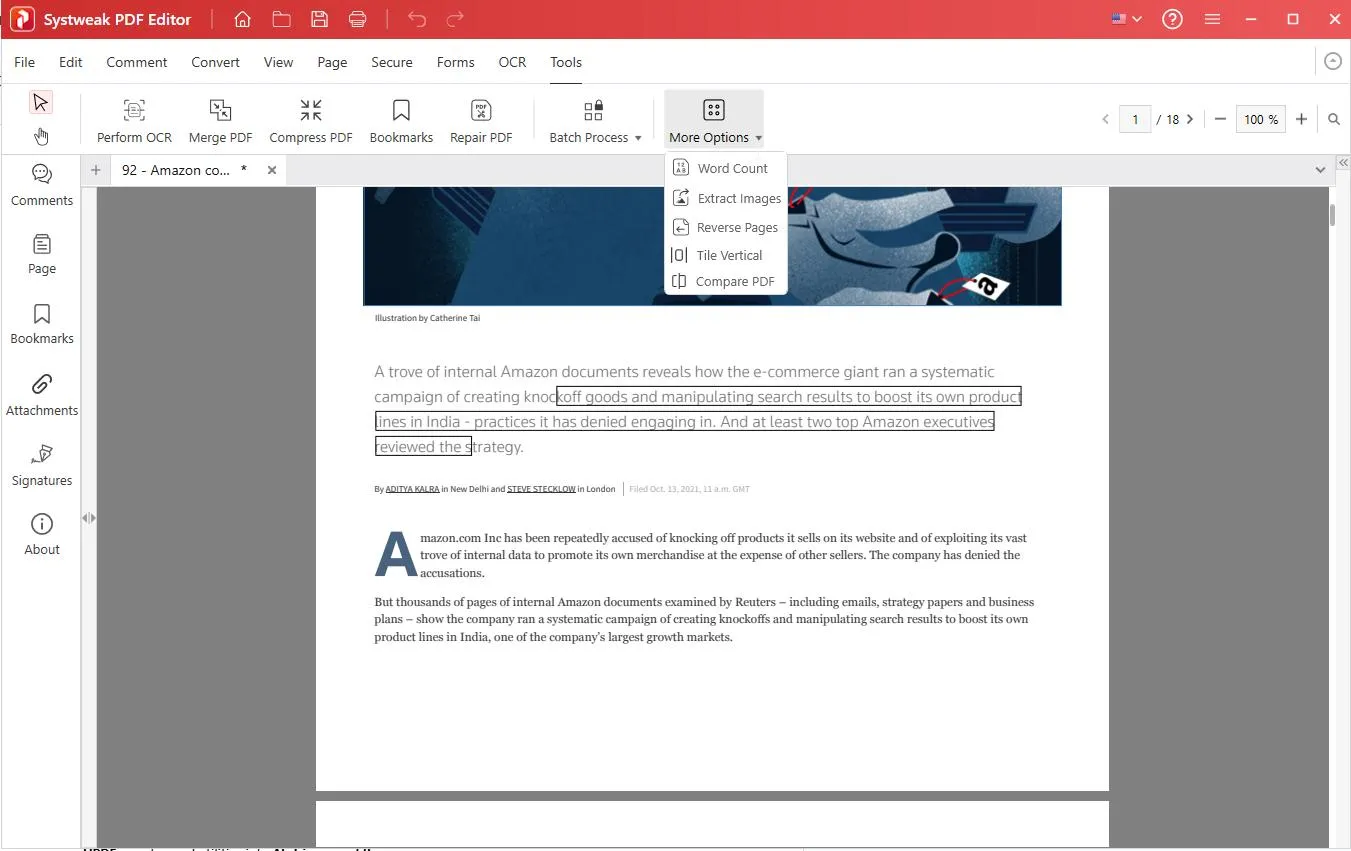1351x851 pixels.
Task: Start the Compress PDF tool
Action: pos(311,121)
